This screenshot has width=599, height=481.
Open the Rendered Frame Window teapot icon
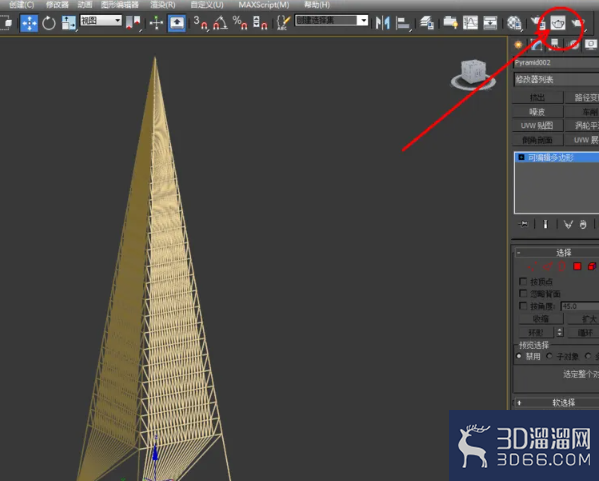(x=558, y=23)
